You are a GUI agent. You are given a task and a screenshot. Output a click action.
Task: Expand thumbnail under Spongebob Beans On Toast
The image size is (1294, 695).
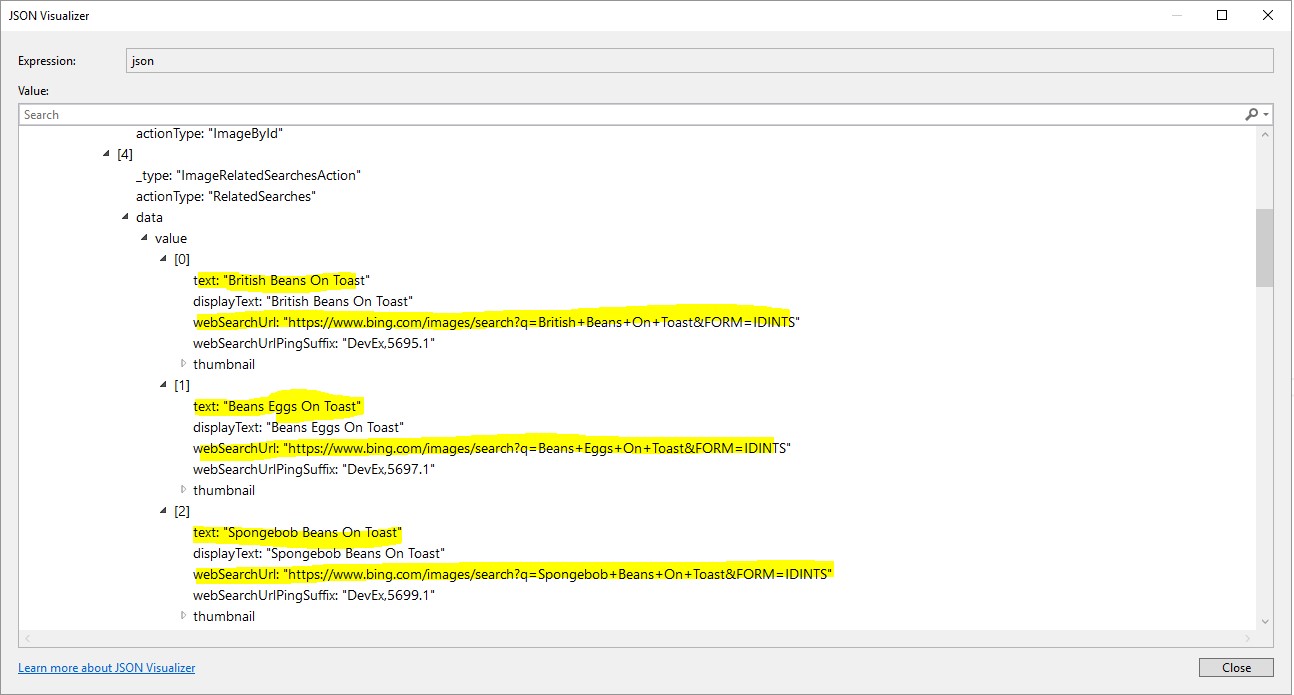(183, 616)
